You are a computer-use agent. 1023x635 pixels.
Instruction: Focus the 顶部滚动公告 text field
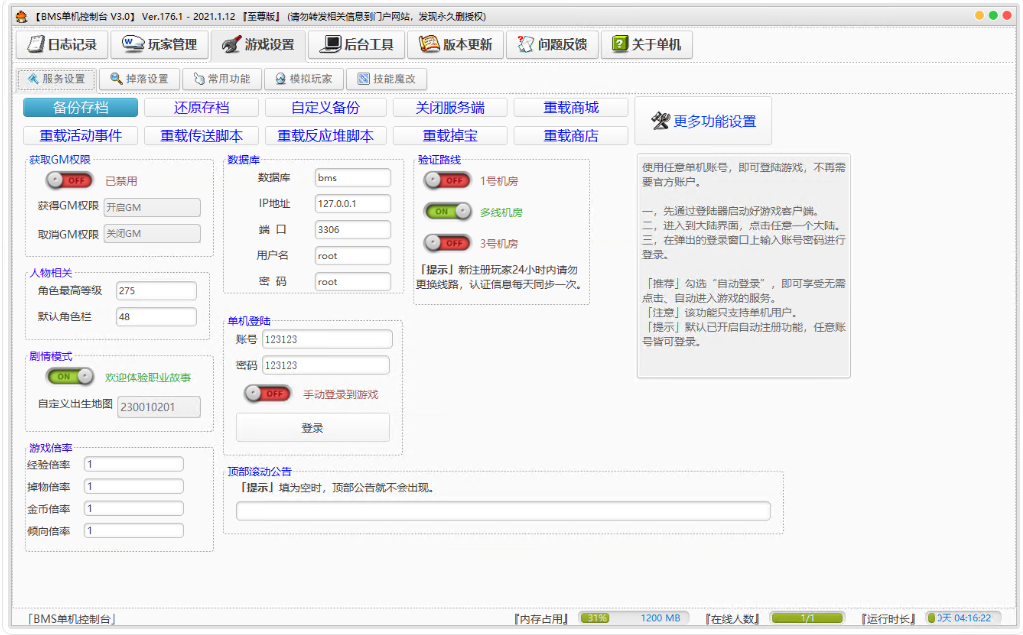pos(503,510)
